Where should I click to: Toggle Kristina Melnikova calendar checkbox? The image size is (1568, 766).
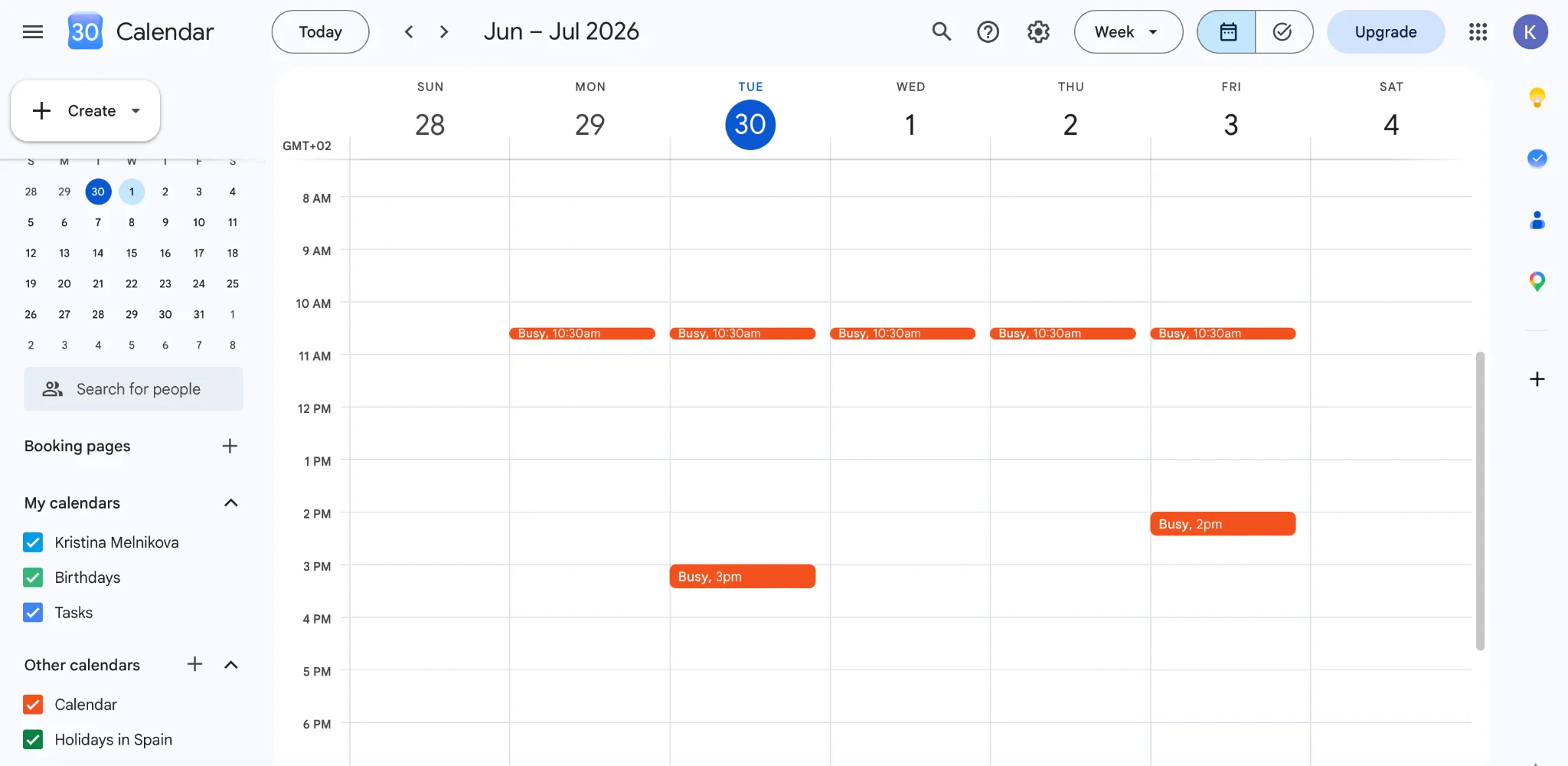coord(33,542)
